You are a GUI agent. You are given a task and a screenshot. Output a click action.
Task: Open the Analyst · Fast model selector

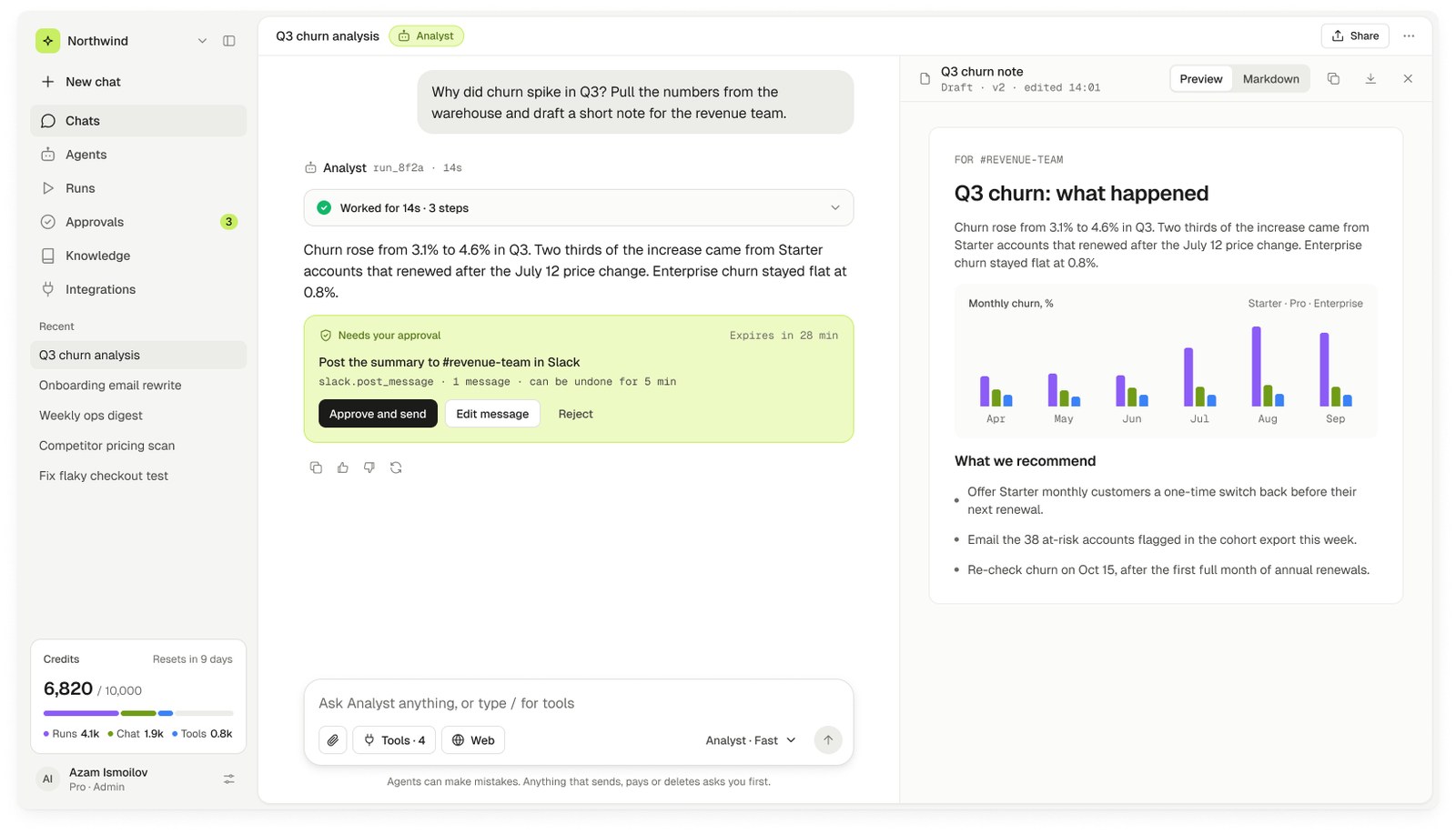[751, 740]
